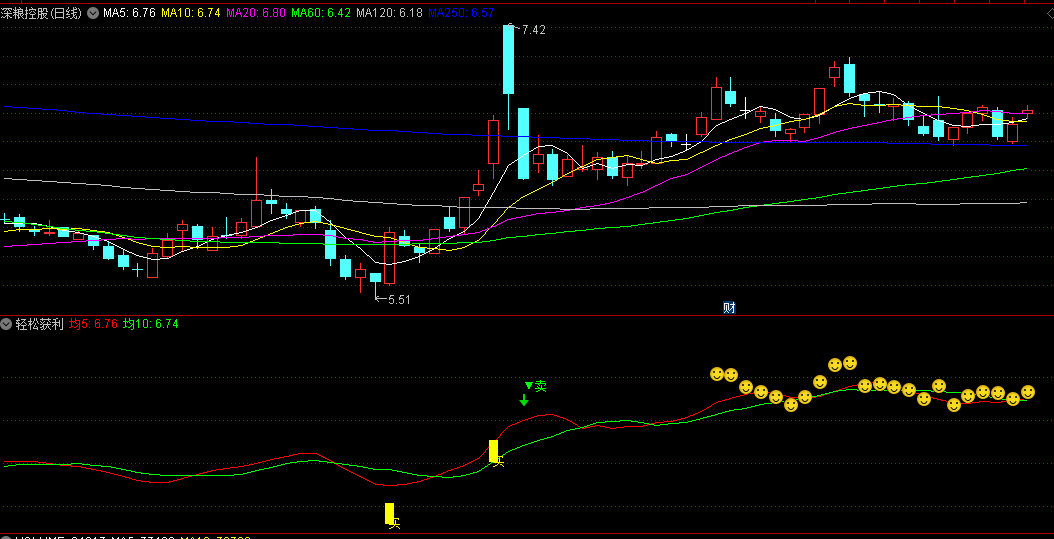Select the MA120: 6.18 label
Viewport: 1054px width, 539px height.
click(x=391, y=13)
